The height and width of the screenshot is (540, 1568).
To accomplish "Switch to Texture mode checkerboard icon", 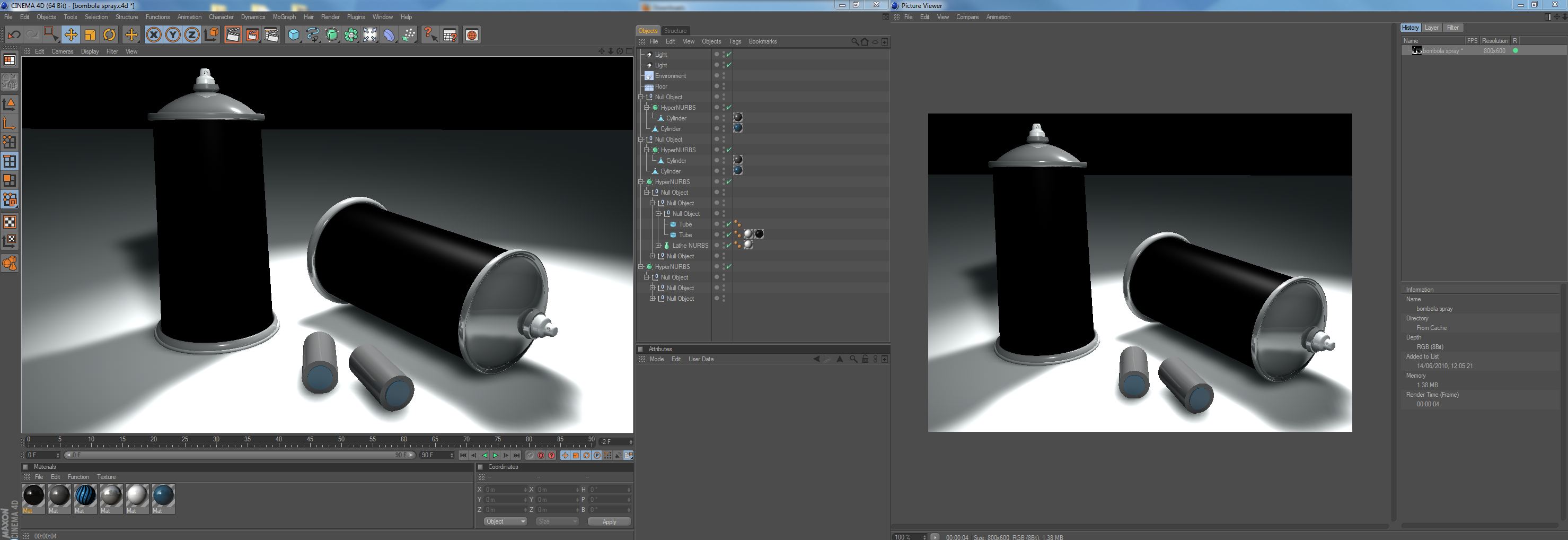I will coord(10,222).
